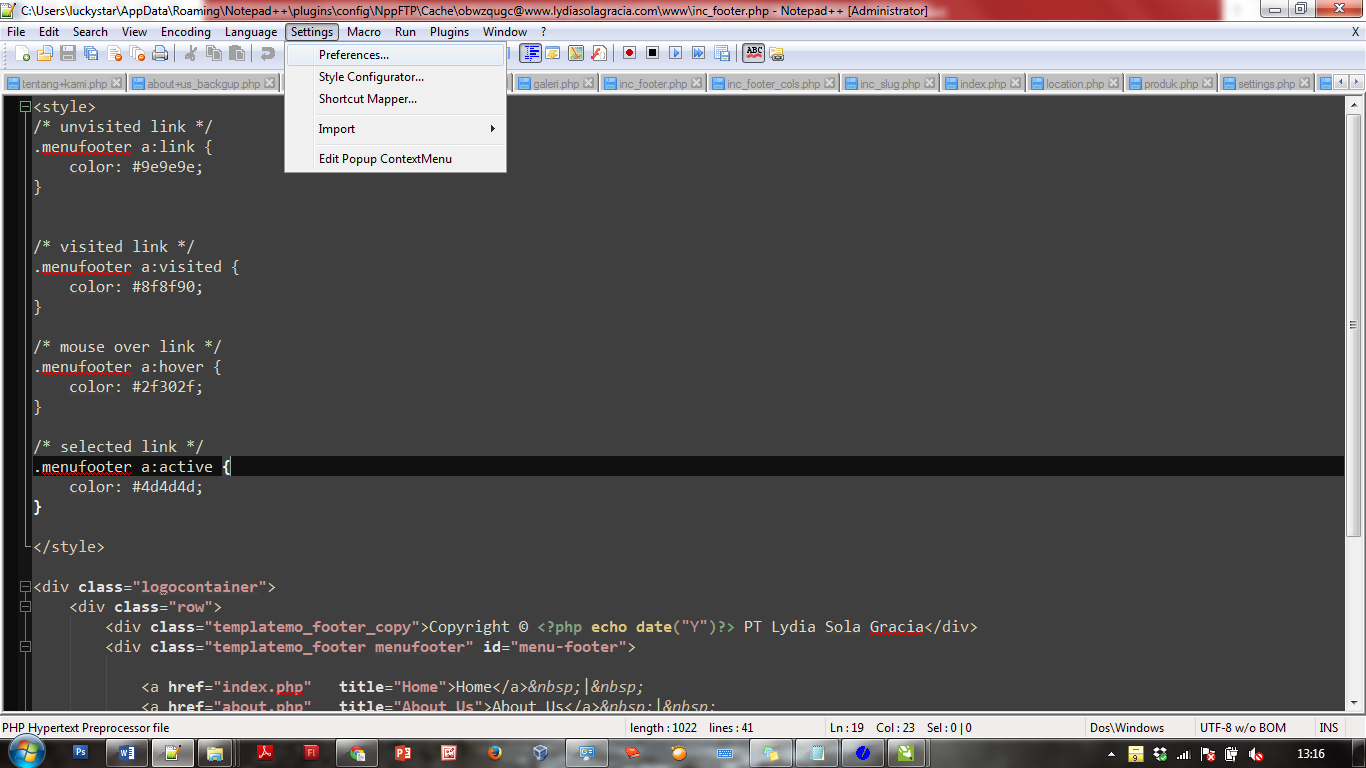The height and width of the screenshot is (768, 1366).
Task: Click the editor scrollbar's up arrow
Action: (1354, 103)
